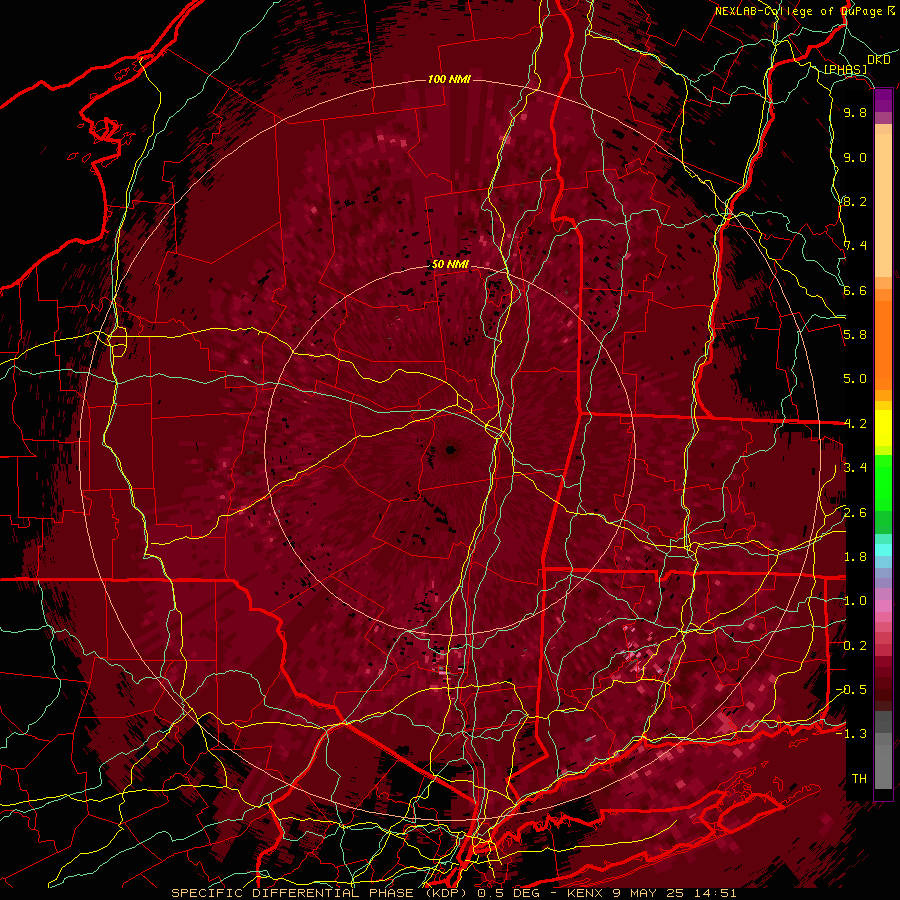Click the 4.2 color scale value

pos(855,424)
